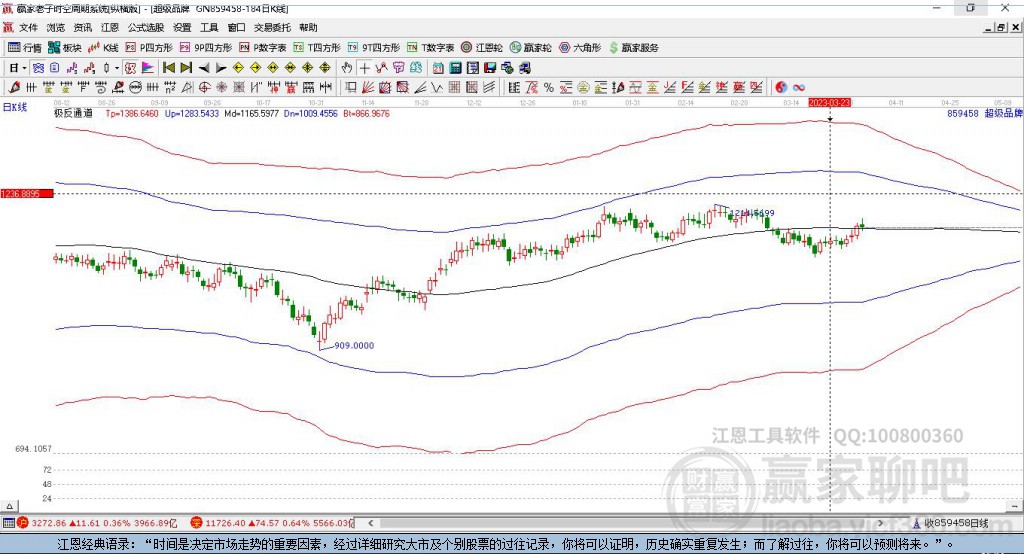This screenshot has width=1024, height=554.
Task: Toggle the crosshair cursor tool
Action: click(364, 67)
